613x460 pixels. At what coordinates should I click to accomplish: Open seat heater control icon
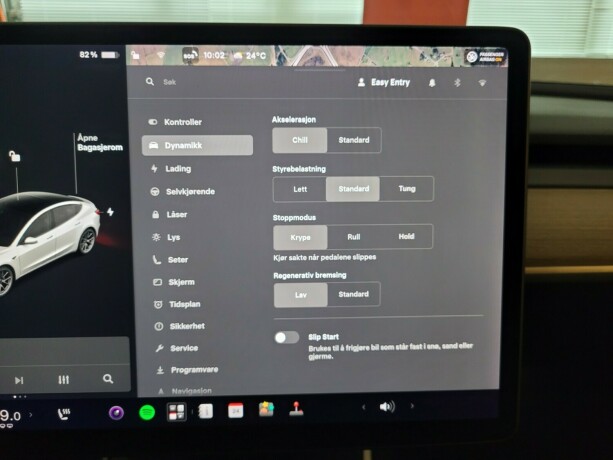coord(64,414)
